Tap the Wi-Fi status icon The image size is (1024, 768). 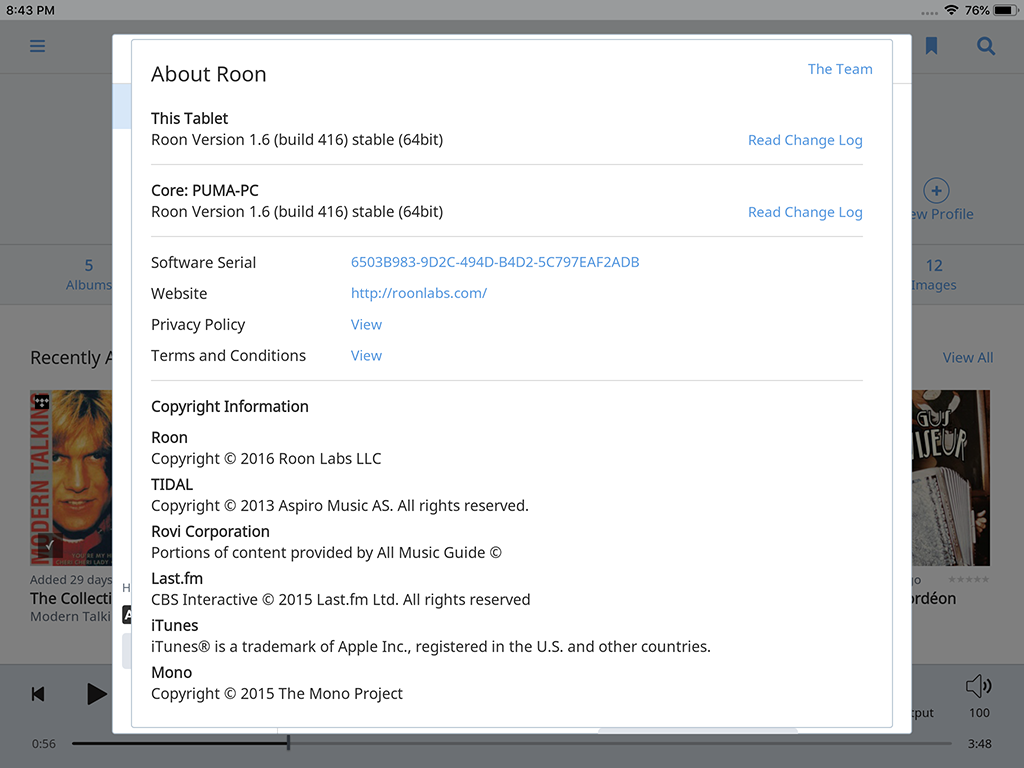(x=952, y=10)
